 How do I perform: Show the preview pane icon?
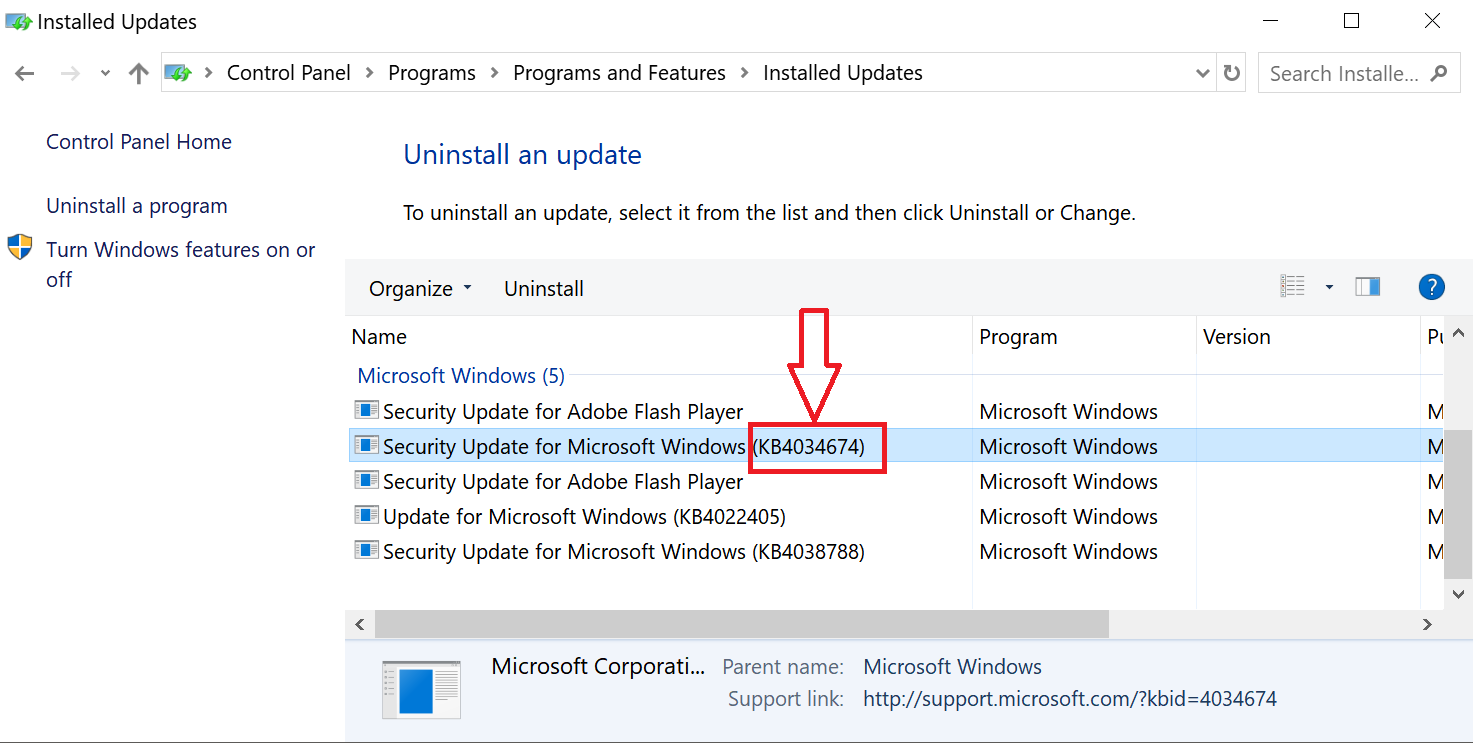[1368, 288]
